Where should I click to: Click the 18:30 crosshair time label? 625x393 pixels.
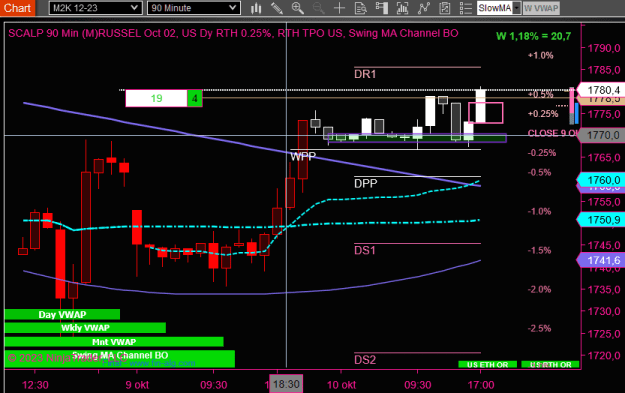[286, 384]
